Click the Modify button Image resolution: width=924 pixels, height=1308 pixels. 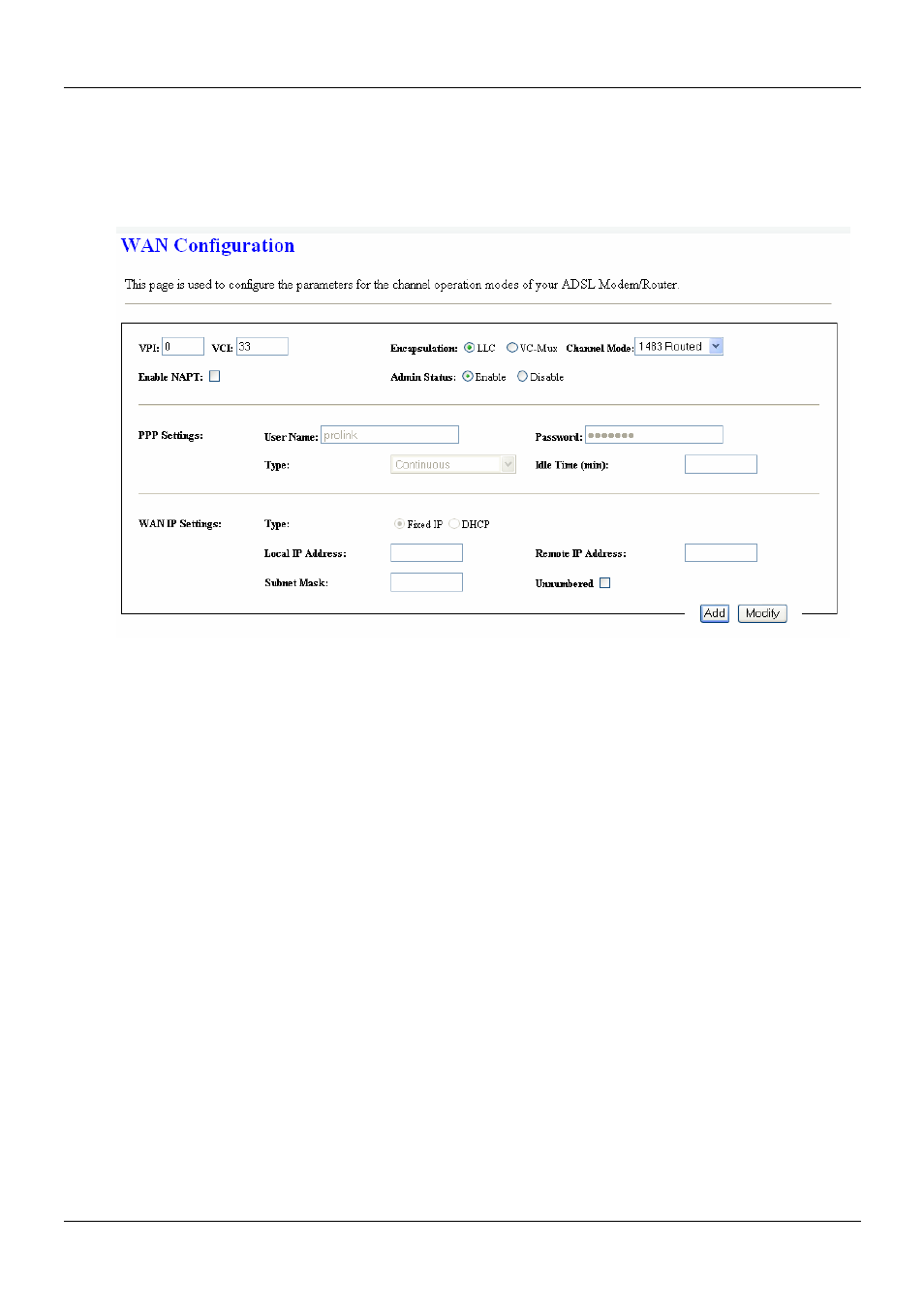point(762,613)
